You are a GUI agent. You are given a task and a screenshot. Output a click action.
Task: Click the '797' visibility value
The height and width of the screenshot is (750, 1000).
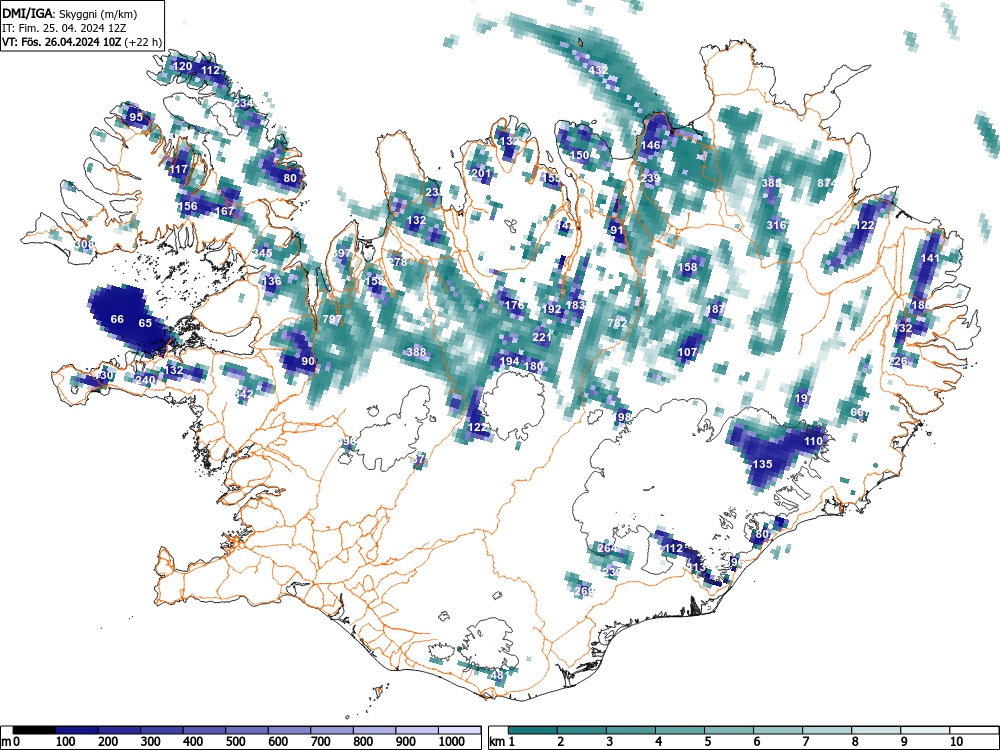(332, 320)
